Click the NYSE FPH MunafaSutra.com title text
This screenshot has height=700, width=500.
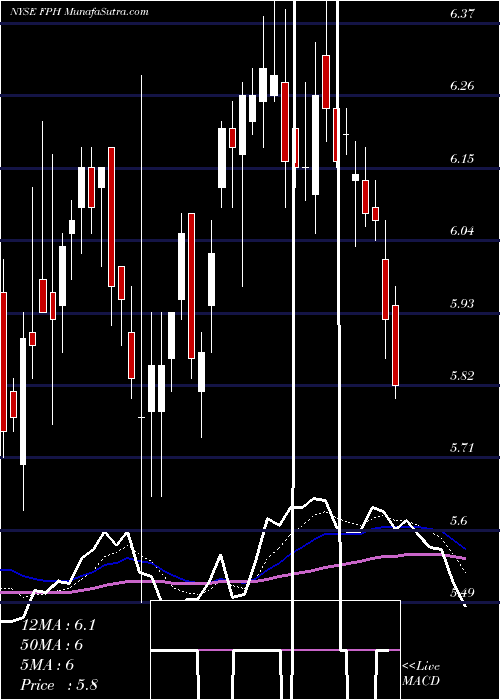point(79,12)
